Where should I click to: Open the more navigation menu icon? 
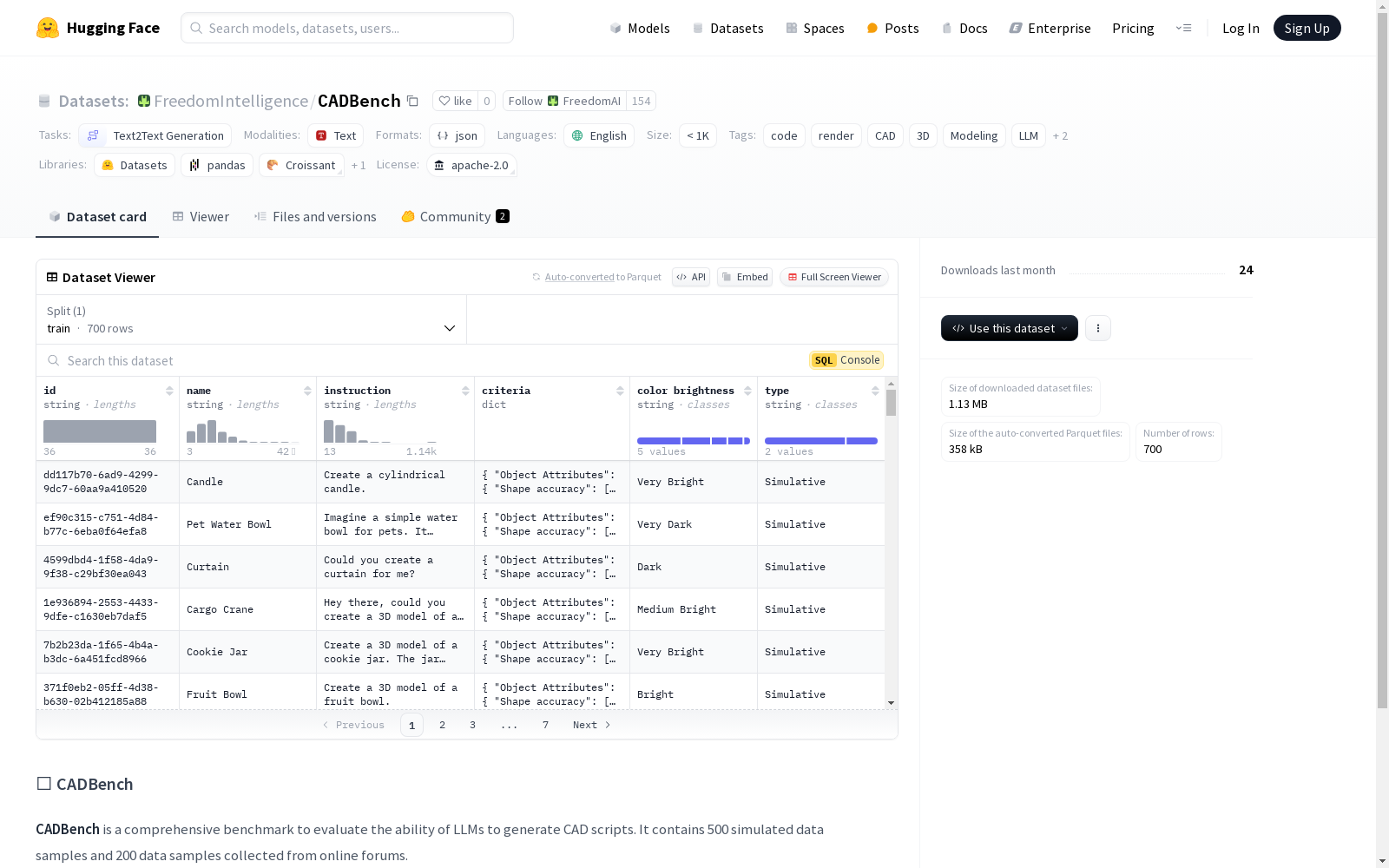tap(1184, 28)
